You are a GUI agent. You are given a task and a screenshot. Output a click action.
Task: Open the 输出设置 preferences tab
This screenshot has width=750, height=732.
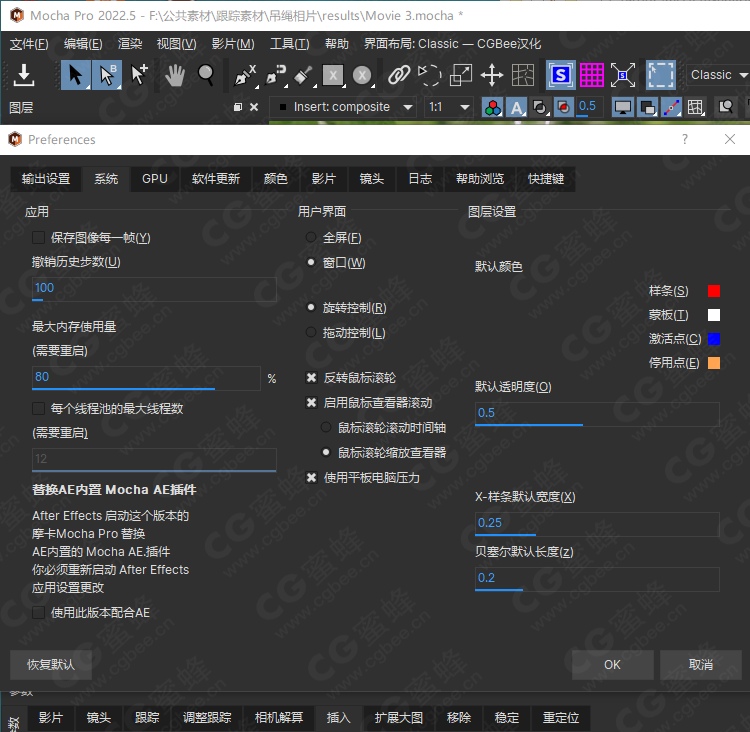coord(46,179)
